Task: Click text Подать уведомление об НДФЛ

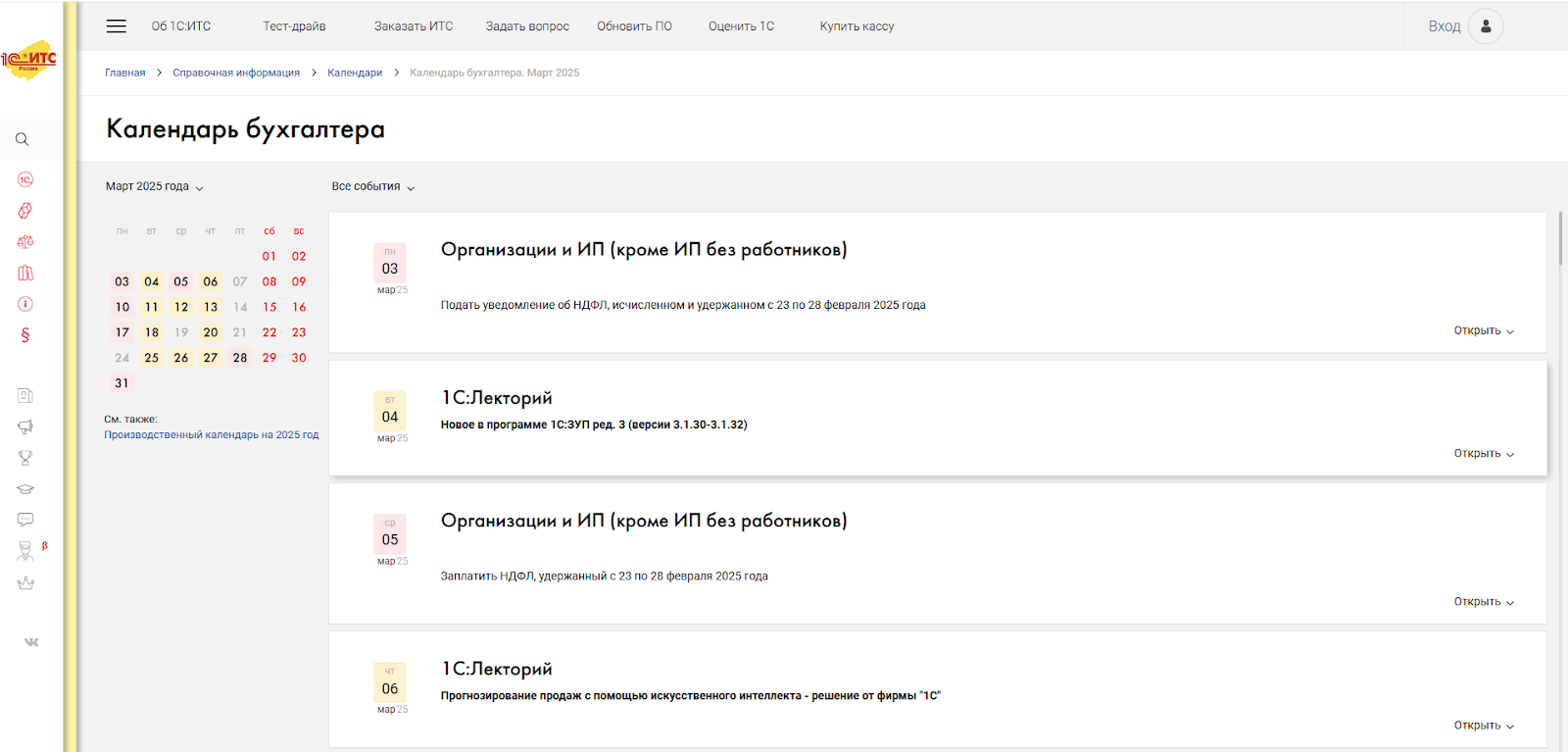Action: click(x=683, y=305)
